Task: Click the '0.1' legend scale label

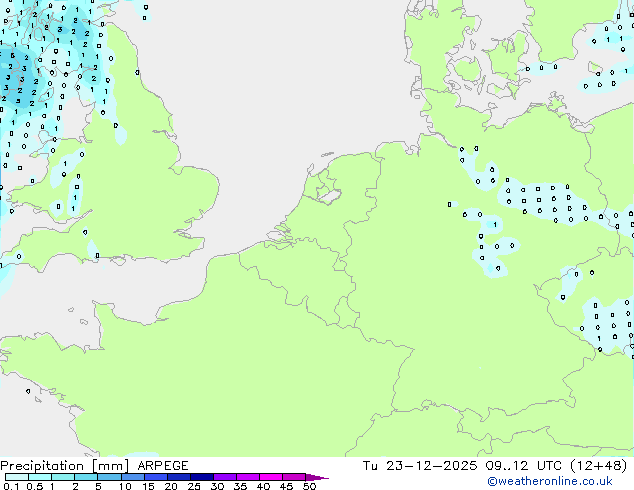Action: click(11, 486)
